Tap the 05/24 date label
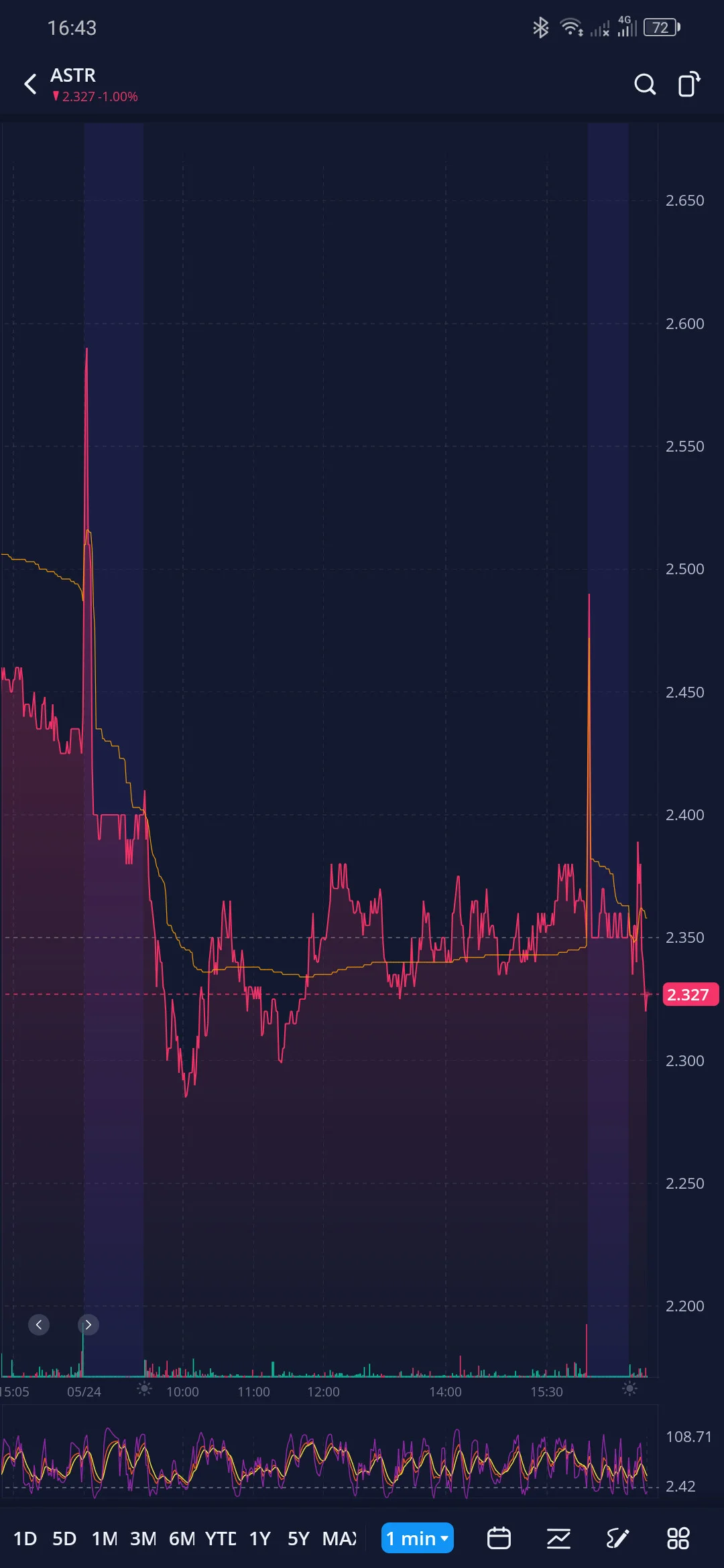Screen dimensions: 724x1568 point(84,1392)
